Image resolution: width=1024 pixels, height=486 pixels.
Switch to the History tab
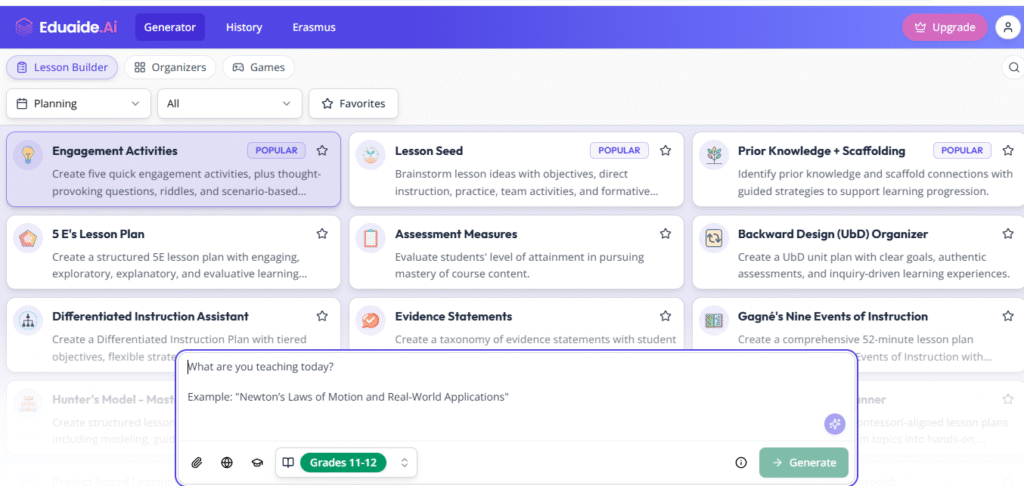pos(243,27)
